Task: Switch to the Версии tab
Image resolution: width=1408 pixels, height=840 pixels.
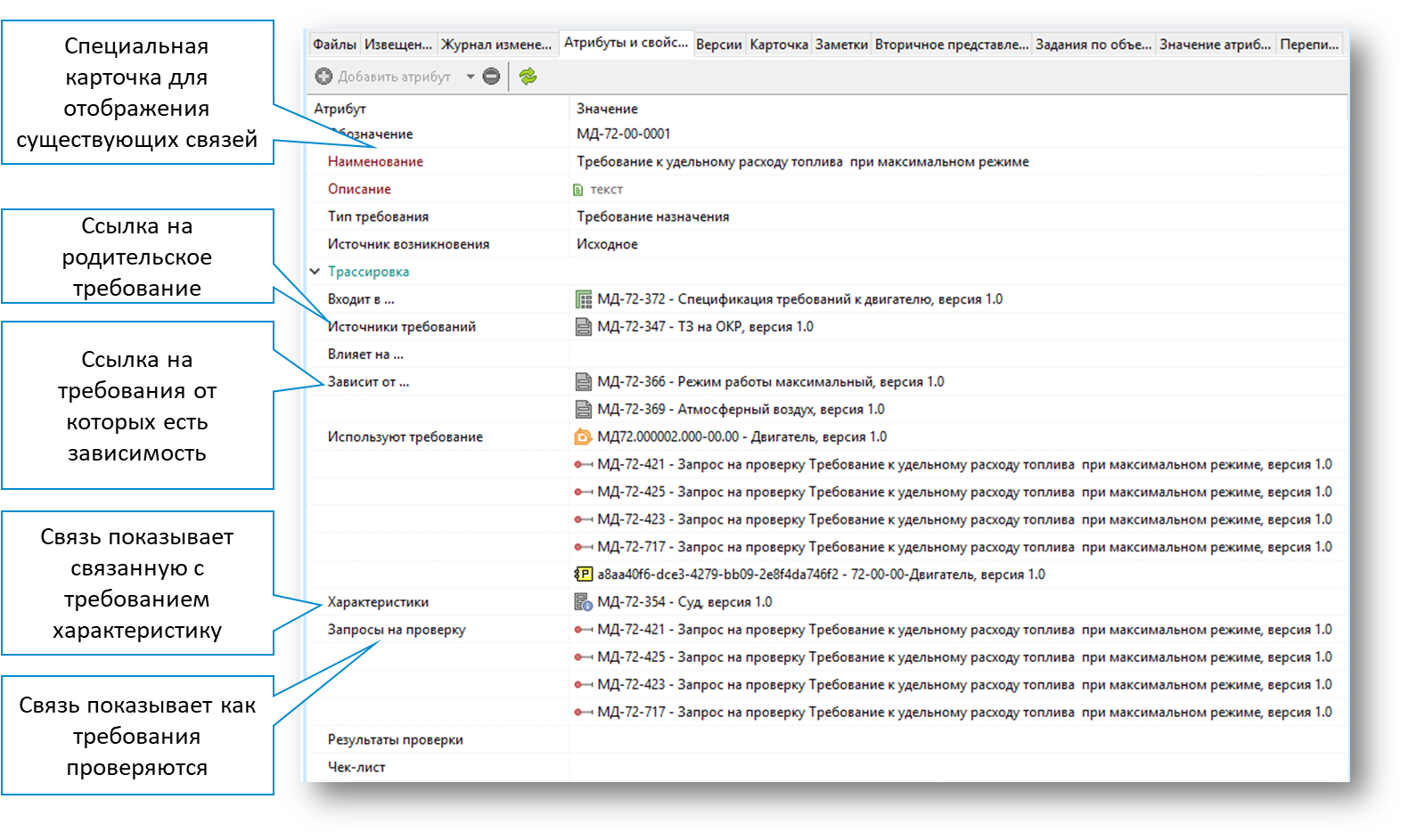Action: click(x=718, y=45)
